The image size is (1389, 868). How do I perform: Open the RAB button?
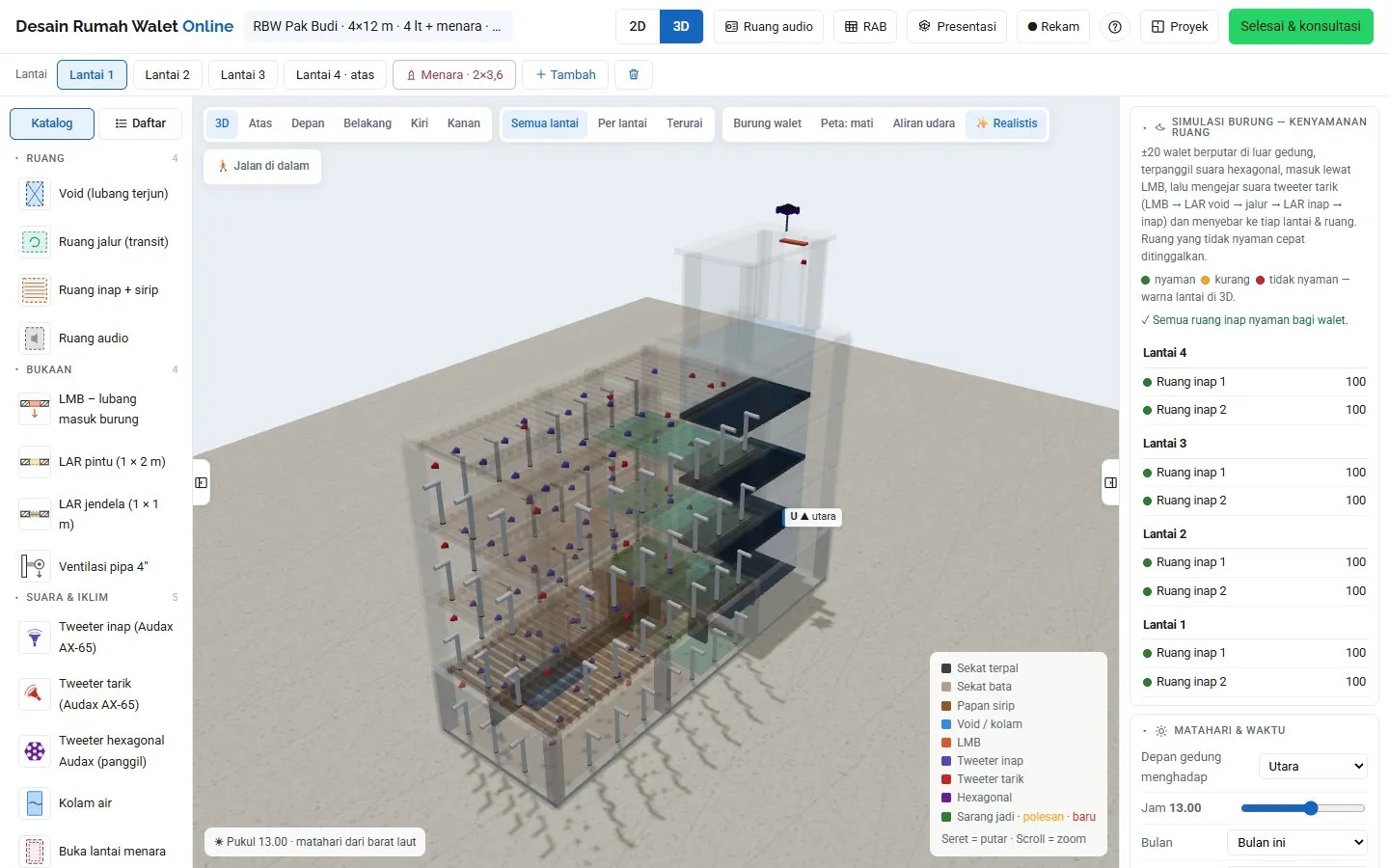[x=865, y=27]
